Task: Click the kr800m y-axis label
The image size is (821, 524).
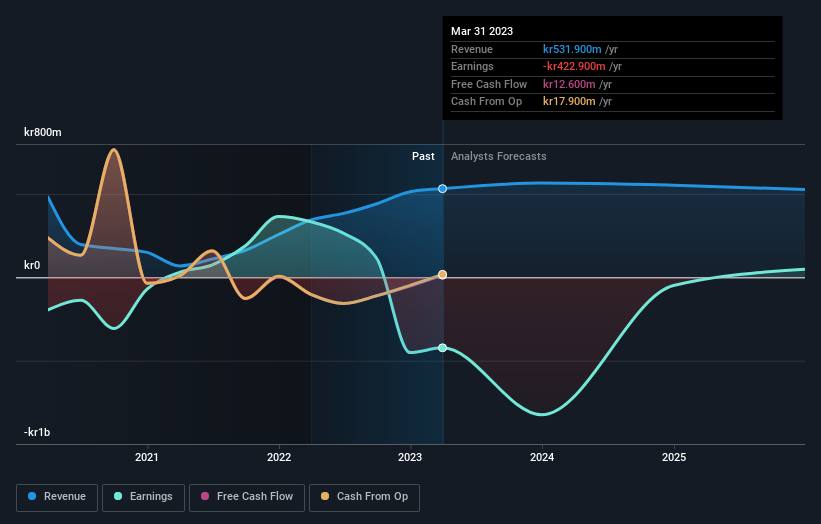Action: [42, 132]
